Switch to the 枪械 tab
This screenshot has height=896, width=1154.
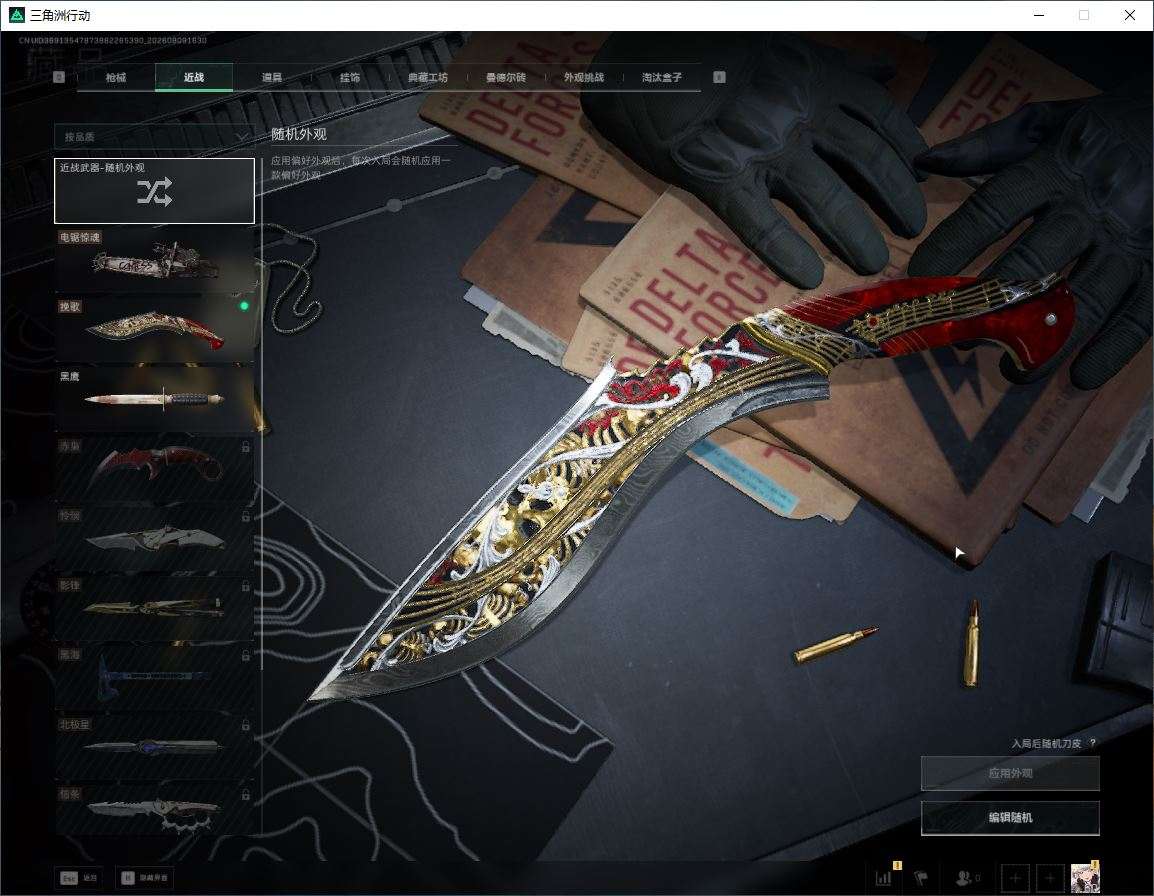(116, 77)
